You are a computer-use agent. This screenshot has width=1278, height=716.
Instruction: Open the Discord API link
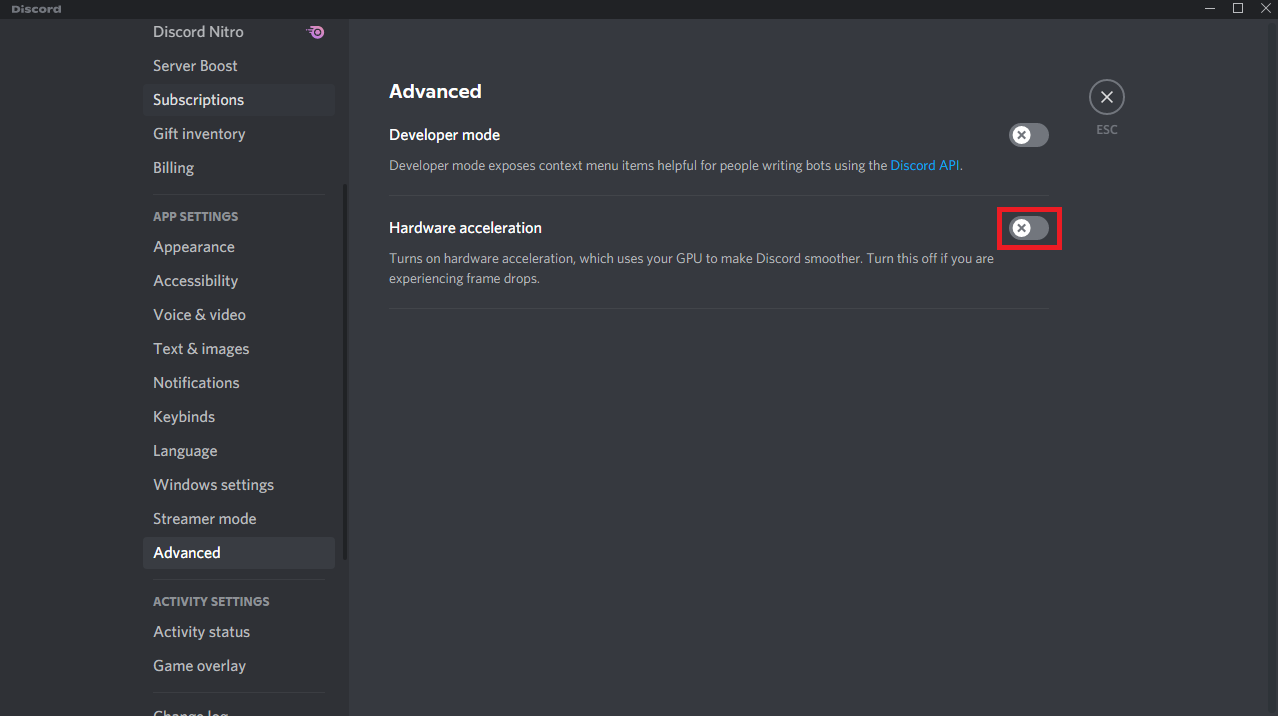(x=925, y=165)
